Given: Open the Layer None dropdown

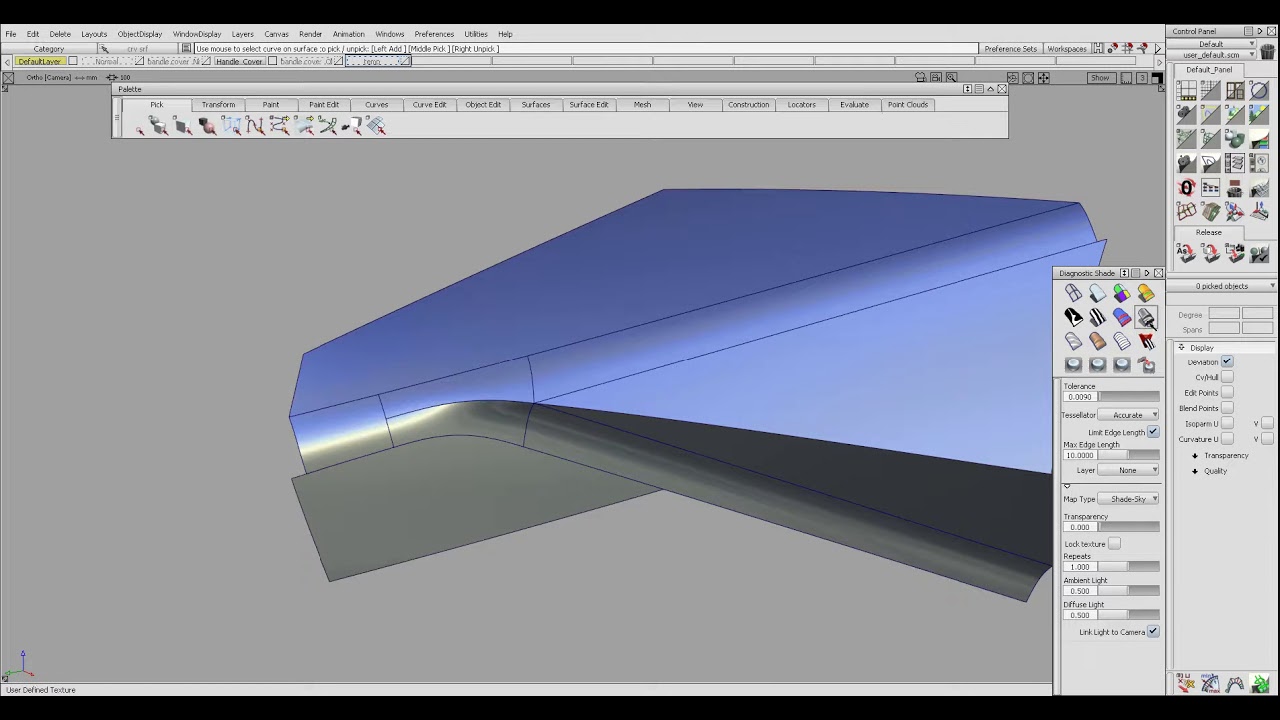Looking at the screenshot, I should (x=1128, y=470).
